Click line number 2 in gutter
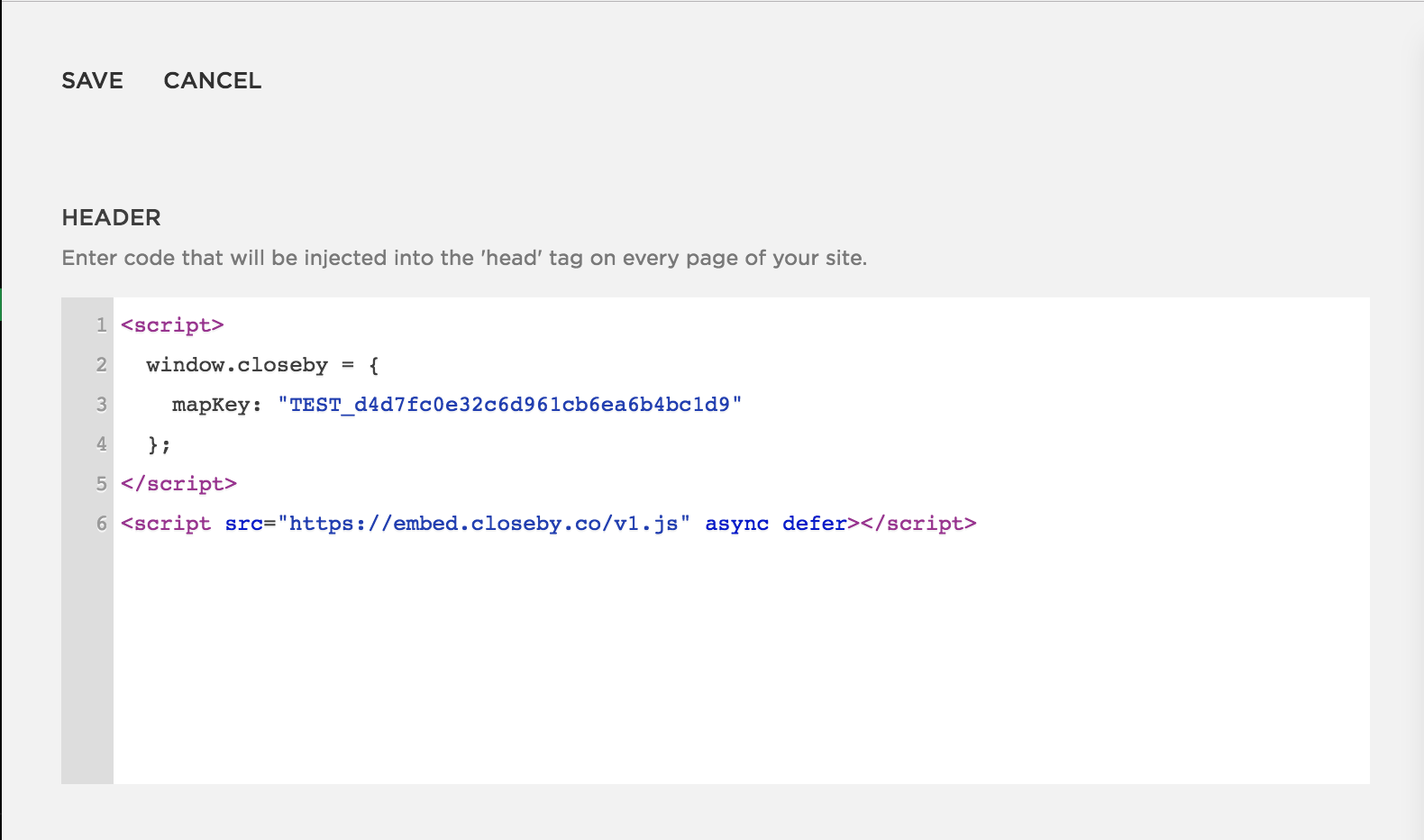This screenshot has height=840, width=1424. [102, 365]
